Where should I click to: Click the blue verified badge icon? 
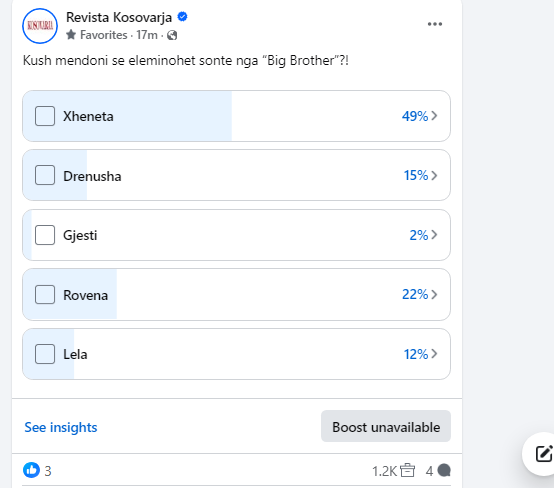(x=182, y=17)
